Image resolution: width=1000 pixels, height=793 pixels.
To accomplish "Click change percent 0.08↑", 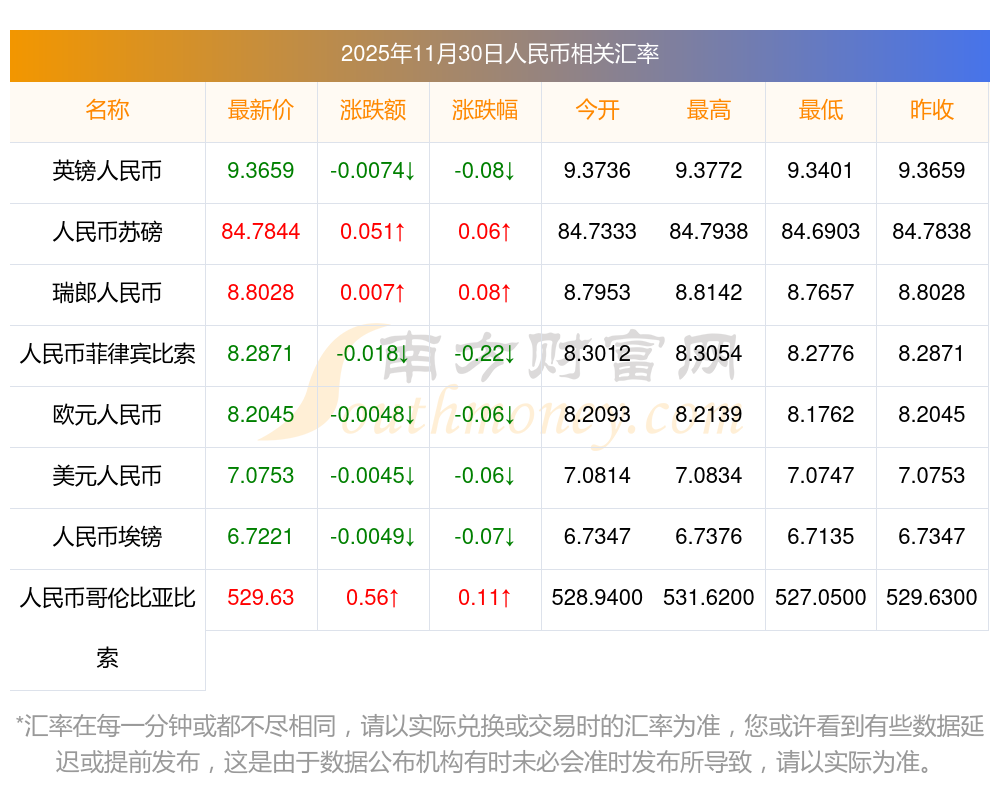I will (x=485, y=293).
